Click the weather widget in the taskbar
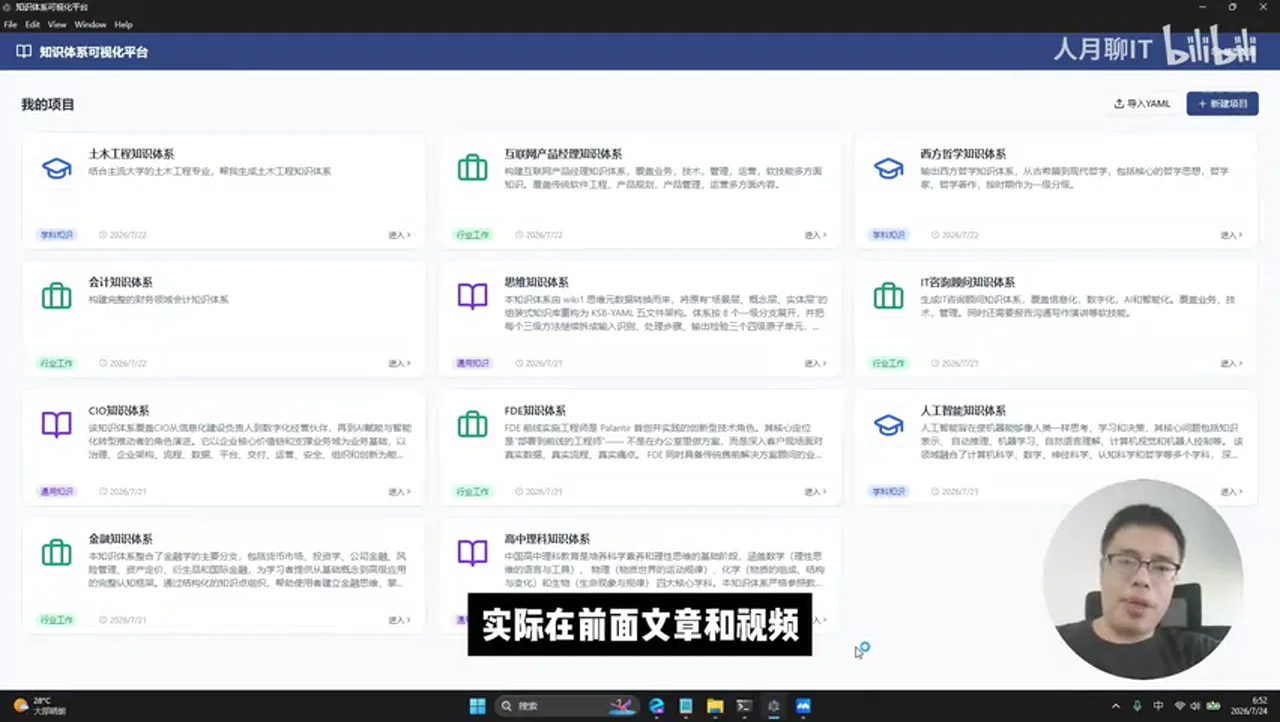Viewport: 1280px width, 722px height. (x=38, y=706)
